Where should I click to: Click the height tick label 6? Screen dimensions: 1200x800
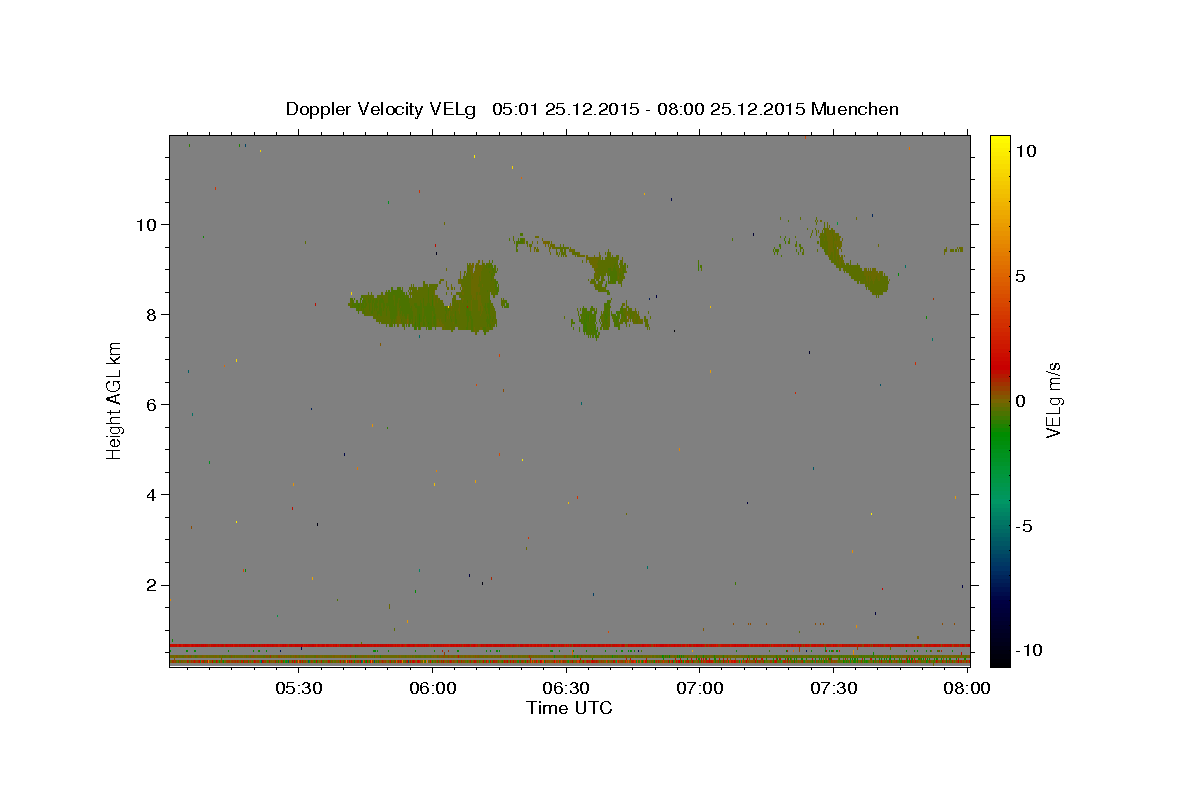click(x=153, y=404)
